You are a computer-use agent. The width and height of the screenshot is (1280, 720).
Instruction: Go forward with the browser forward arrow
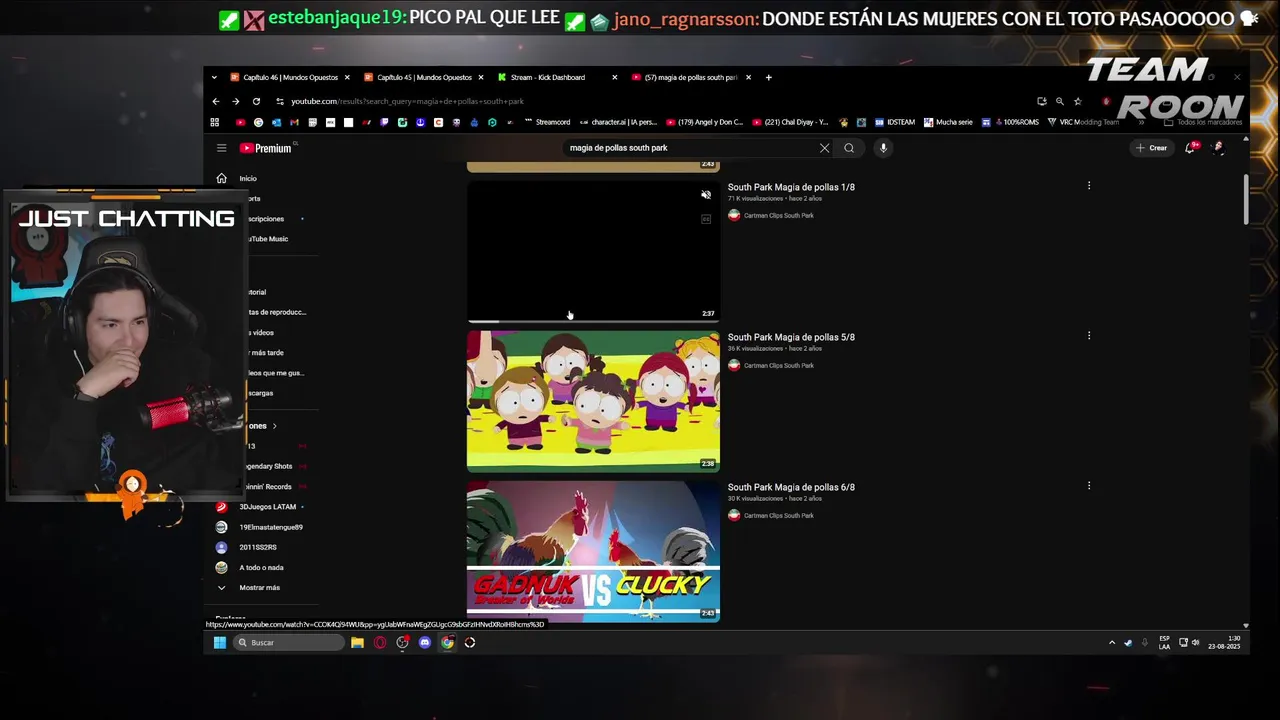click(235, 101)
